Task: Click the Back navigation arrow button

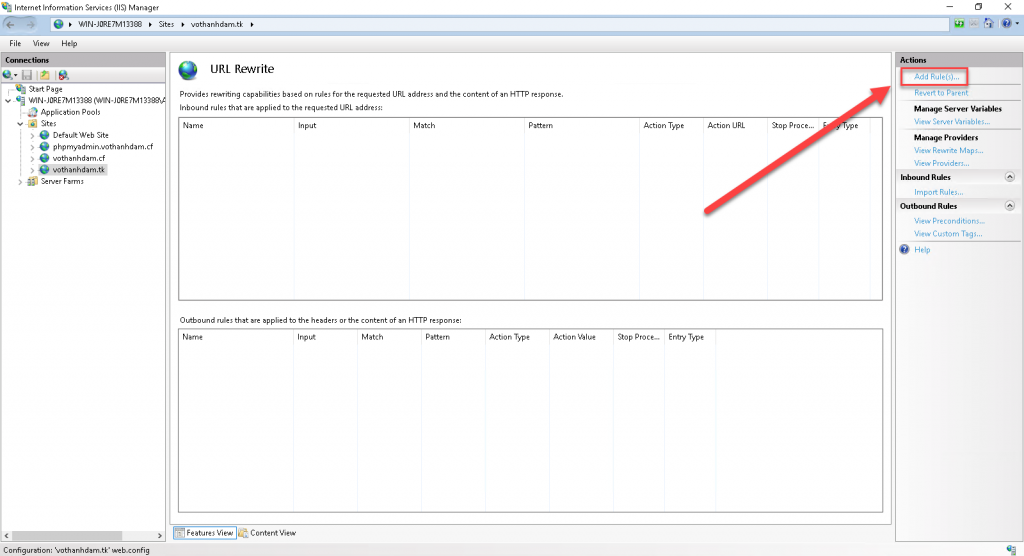Action: coord(12,23)
